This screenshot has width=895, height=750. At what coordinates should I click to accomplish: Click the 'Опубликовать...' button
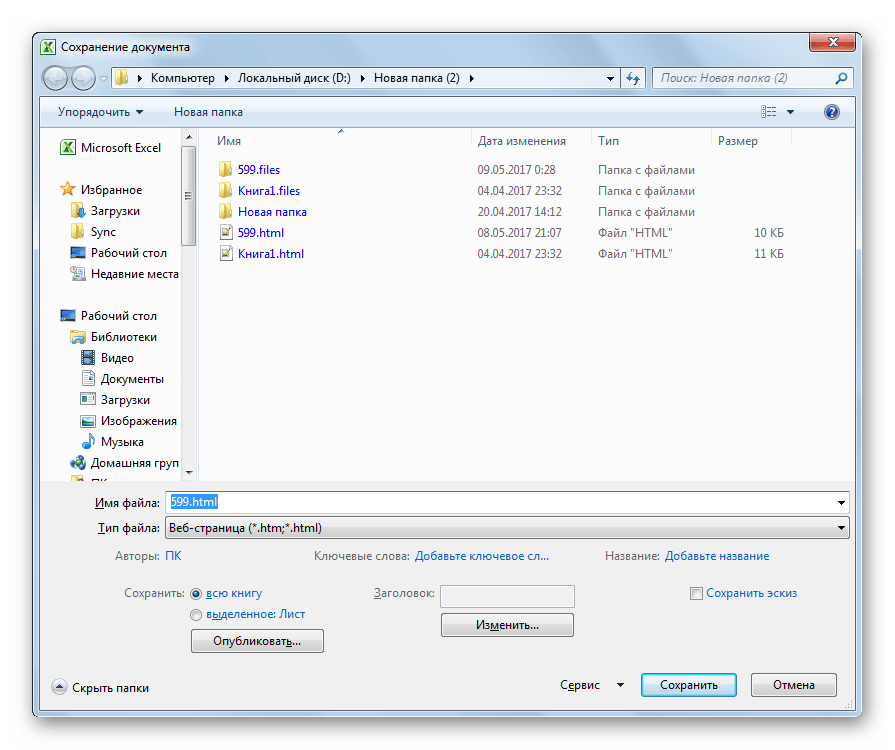click(257, 641)
